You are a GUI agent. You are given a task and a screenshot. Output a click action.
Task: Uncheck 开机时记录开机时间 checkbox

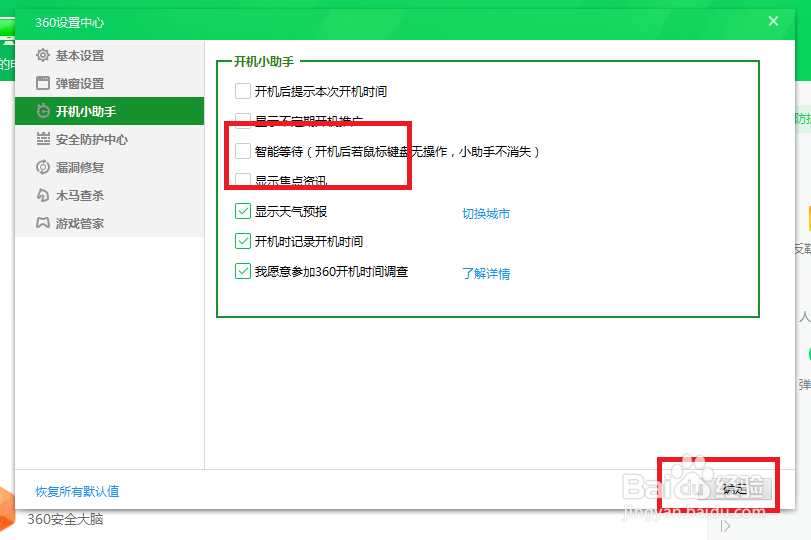tap(243, 241)
